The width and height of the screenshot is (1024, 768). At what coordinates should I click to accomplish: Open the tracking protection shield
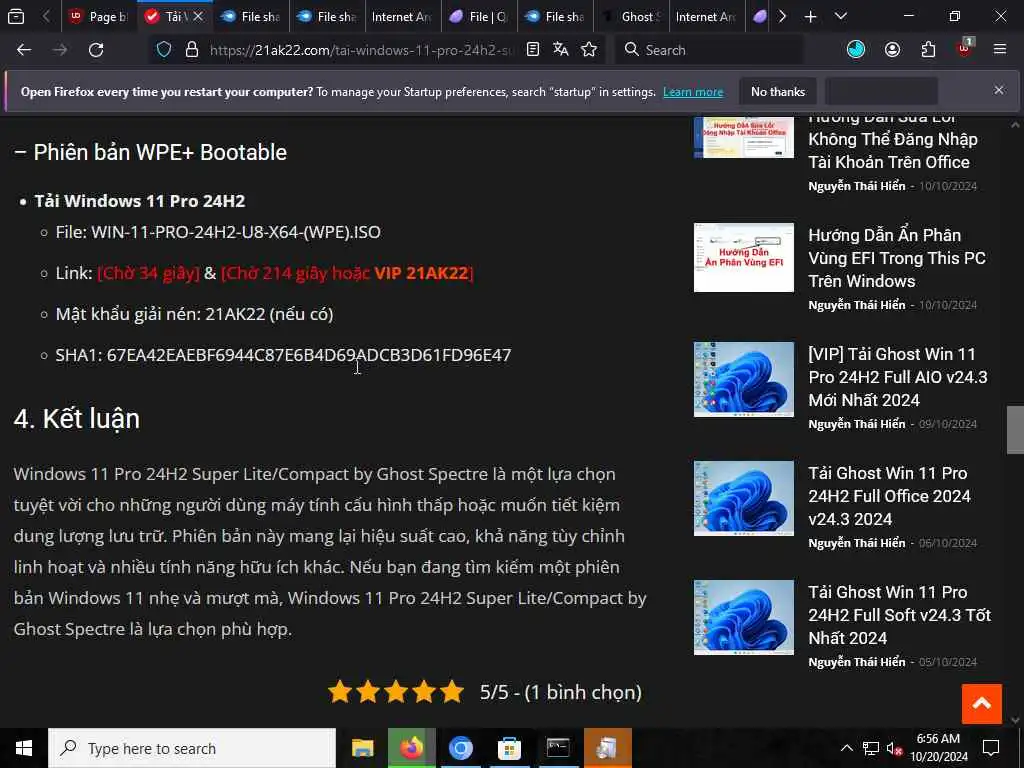(164, 50)
